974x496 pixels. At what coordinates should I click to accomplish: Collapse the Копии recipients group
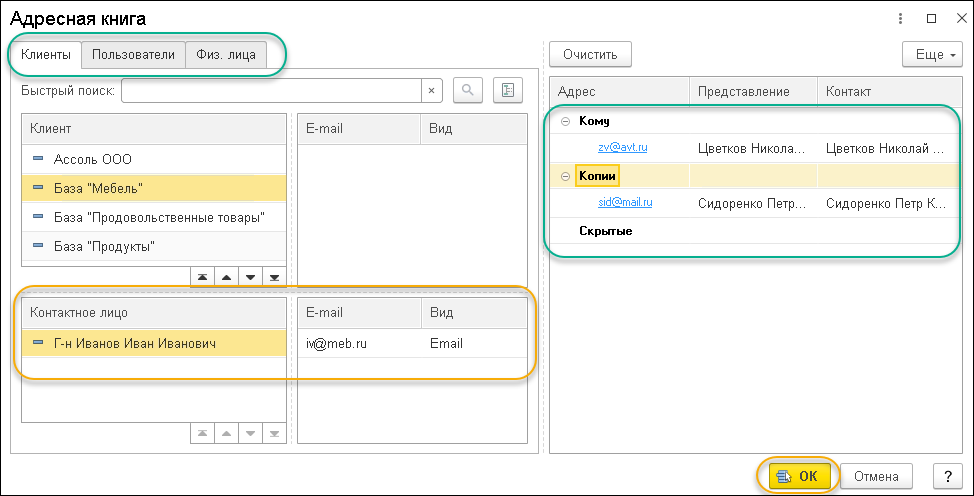click(566, 176)
